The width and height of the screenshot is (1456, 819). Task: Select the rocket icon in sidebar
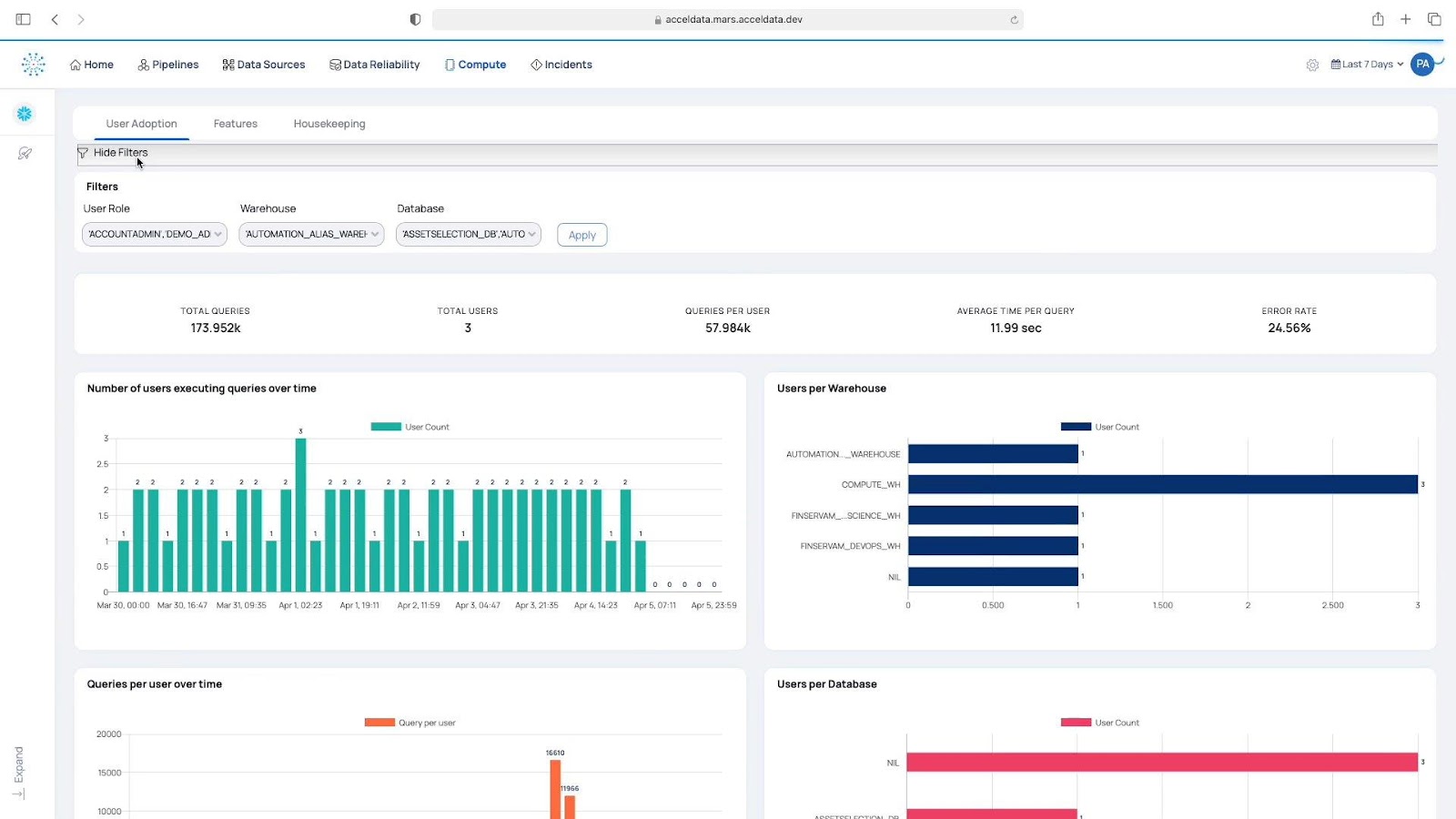tap(25, 154)
